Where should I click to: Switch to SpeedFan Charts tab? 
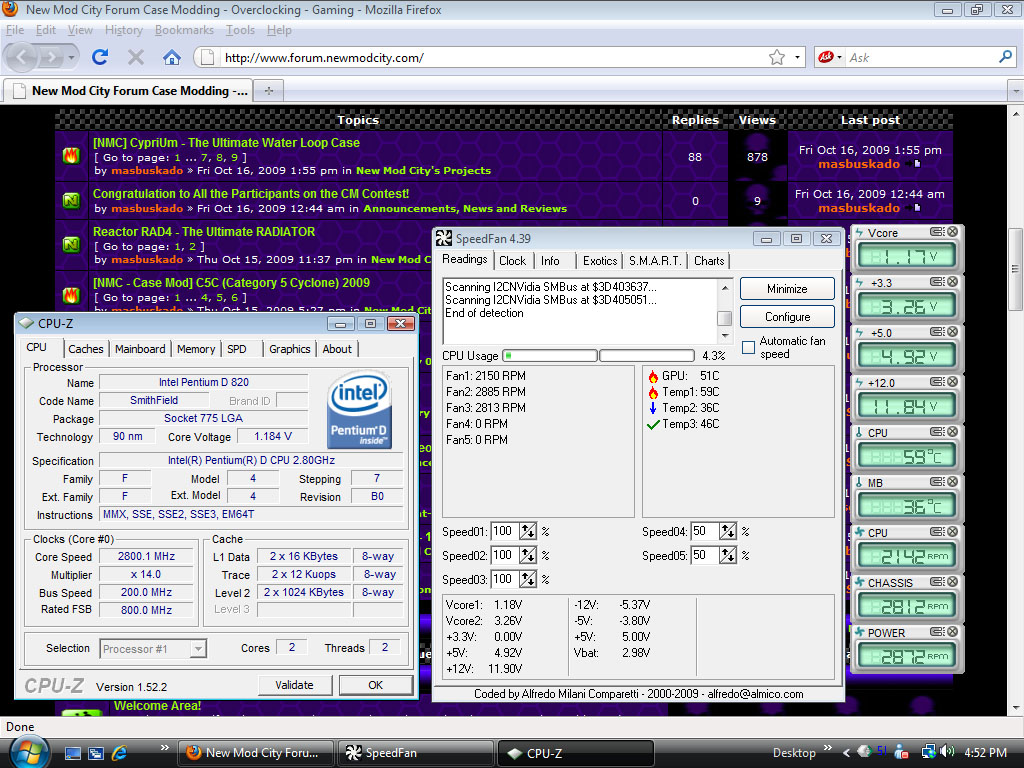(x=709, y=261)
